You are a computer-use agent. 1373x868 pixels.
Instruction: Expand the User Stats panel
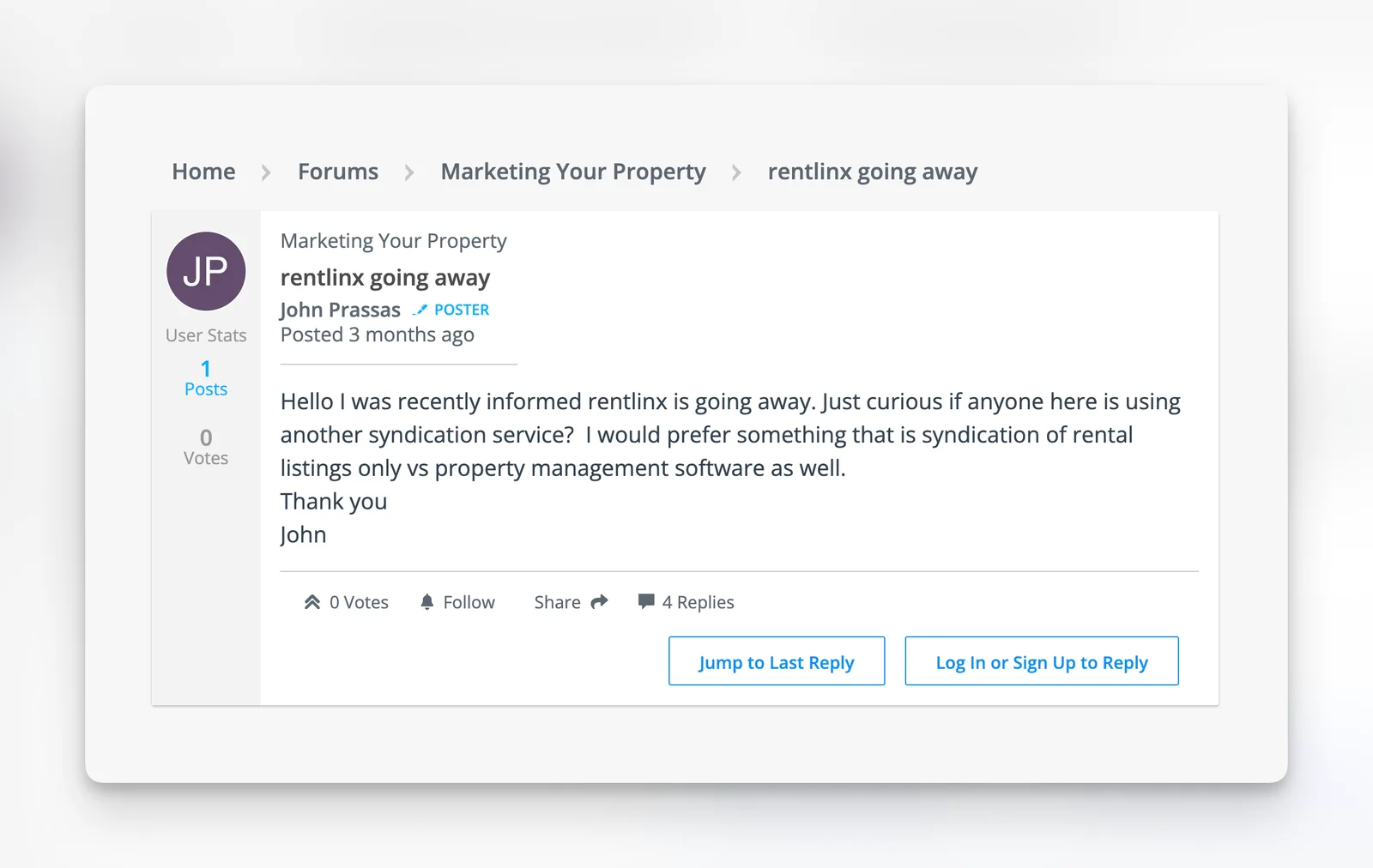[x=205, y=335]
